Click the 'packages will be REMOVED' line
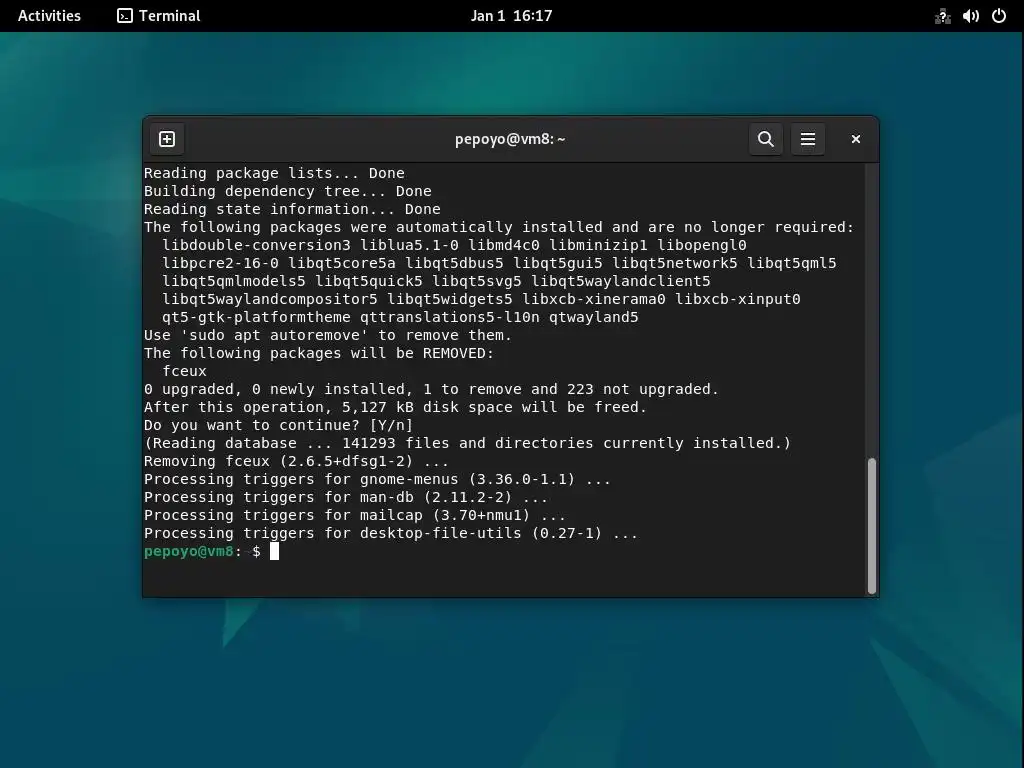Image resolution: width=1024 pixels, height=768 pixels. point(319,353)
